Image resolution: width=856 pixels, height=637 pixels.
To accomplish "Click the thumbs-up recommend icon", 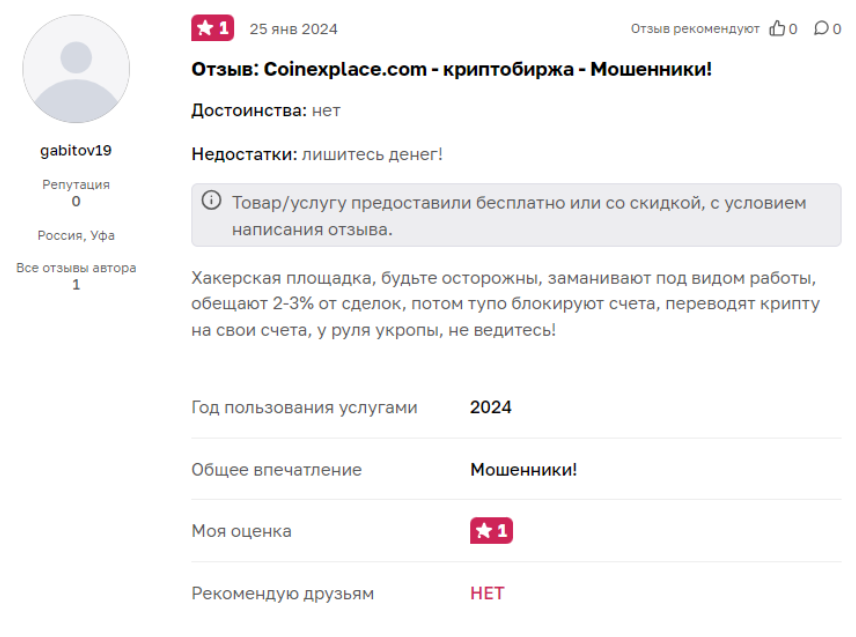I will point(778,29).
